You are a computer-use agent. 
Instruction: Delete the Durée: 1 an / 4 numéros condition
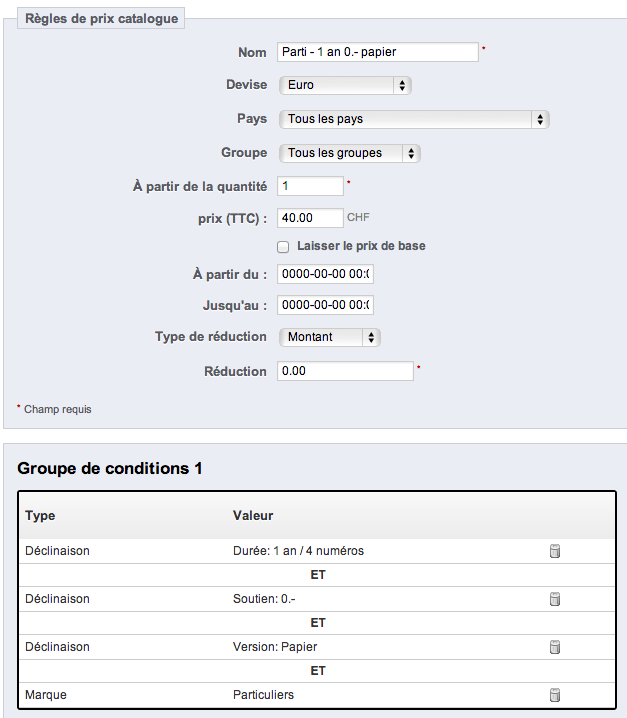(x=555, y=551)
